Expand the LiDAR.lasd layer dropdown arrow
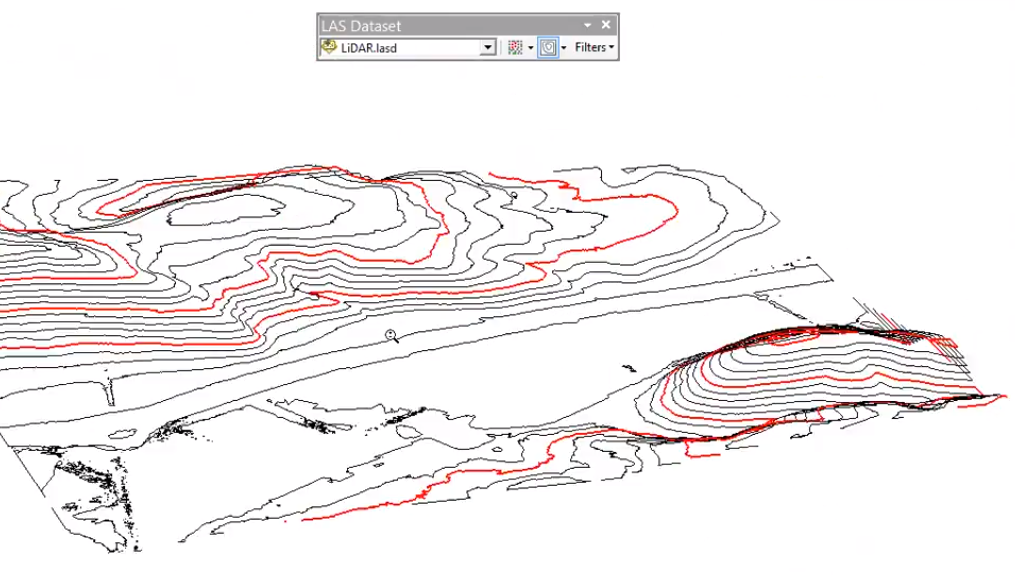 (x=488, y=47)
